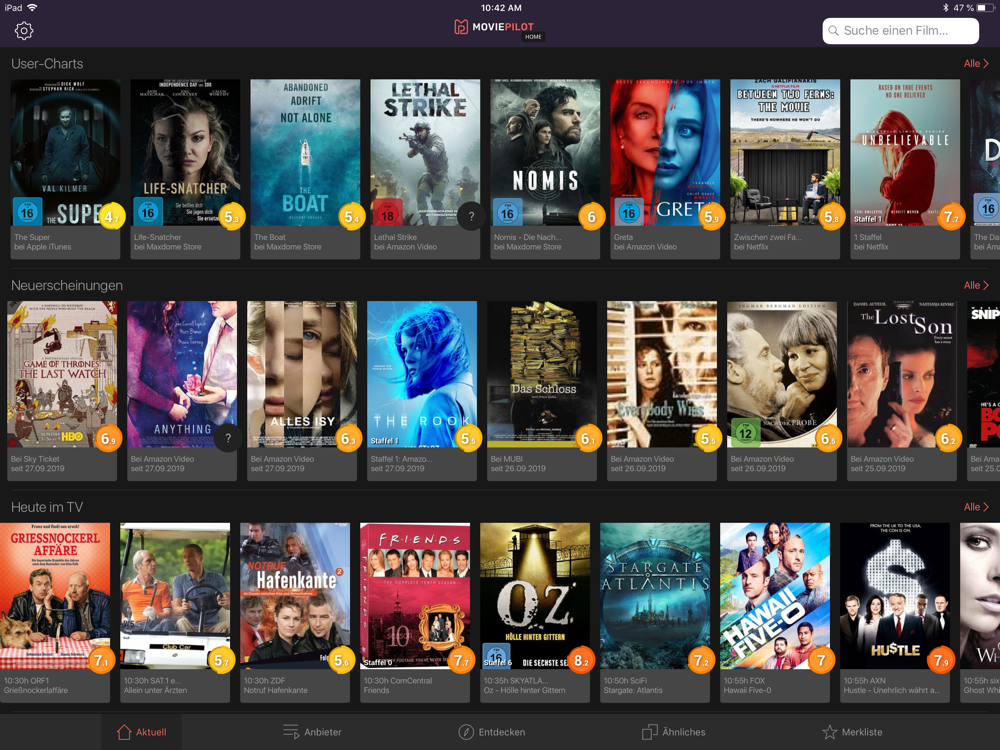This screenshot has height=750, width=1000.
Task: Tap the unrated question mark on Anything
Action: pos(228,439)
